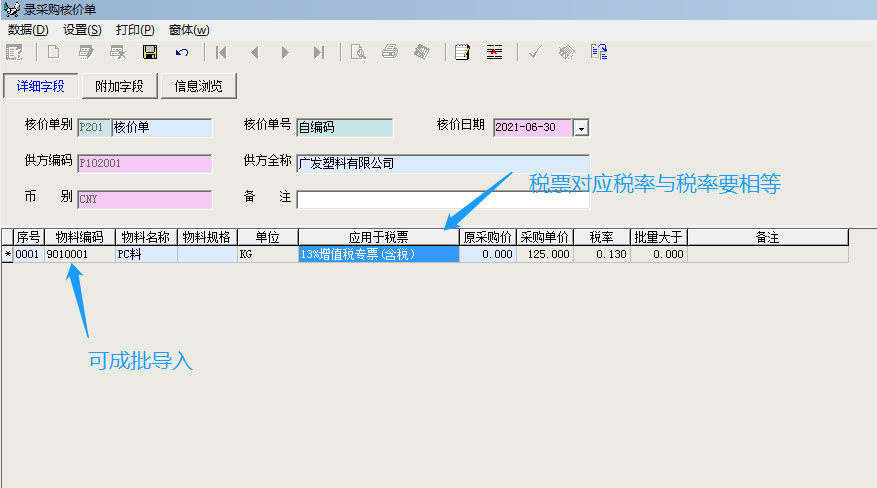This screenshot has height=488, width=877.
Task: Click the previous record arrow icon
Action: click(x=254, y=52)
